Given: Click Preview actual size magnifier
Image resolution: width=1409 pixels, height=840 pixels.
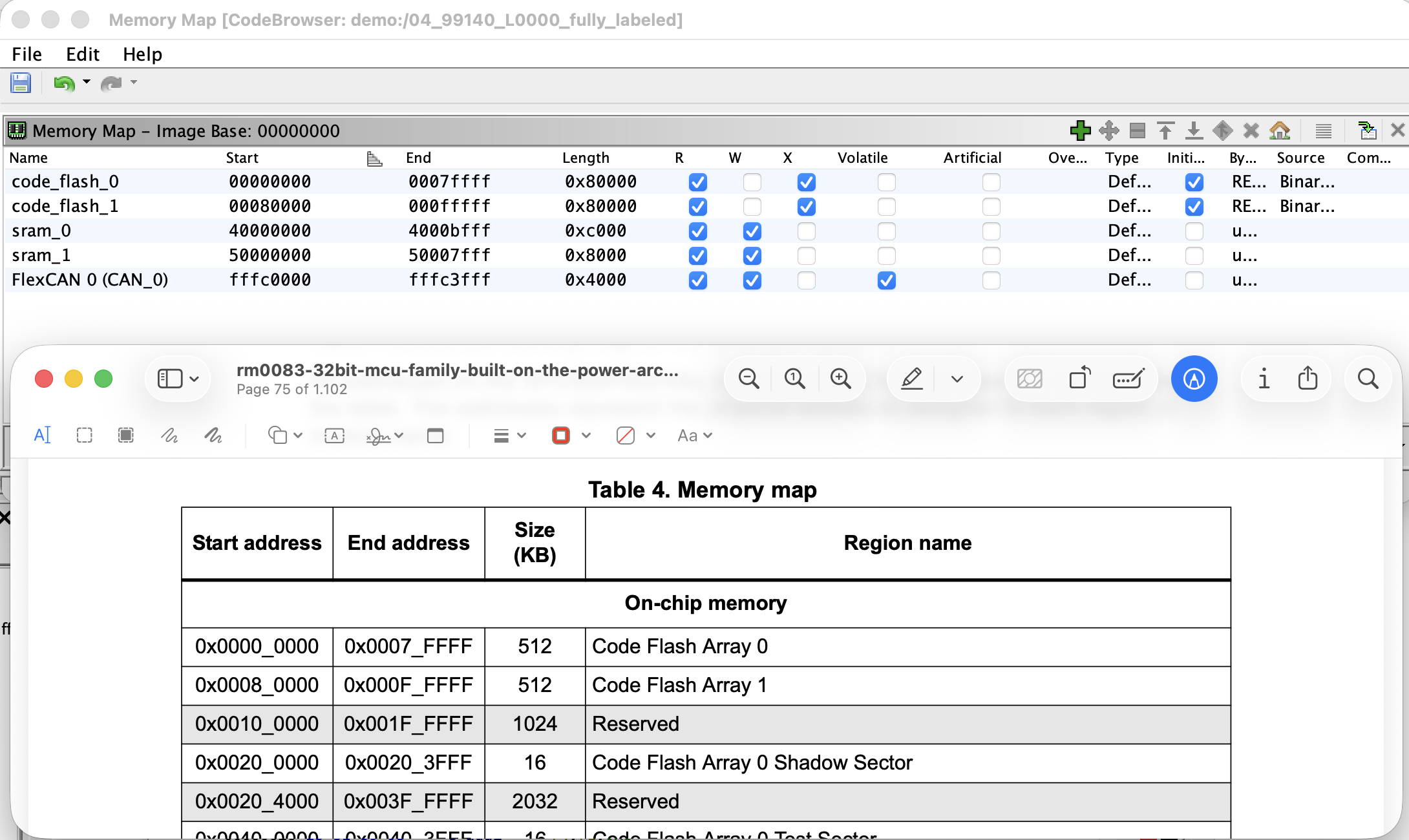Looking at the screenshot, I should (x=794, y=379).
